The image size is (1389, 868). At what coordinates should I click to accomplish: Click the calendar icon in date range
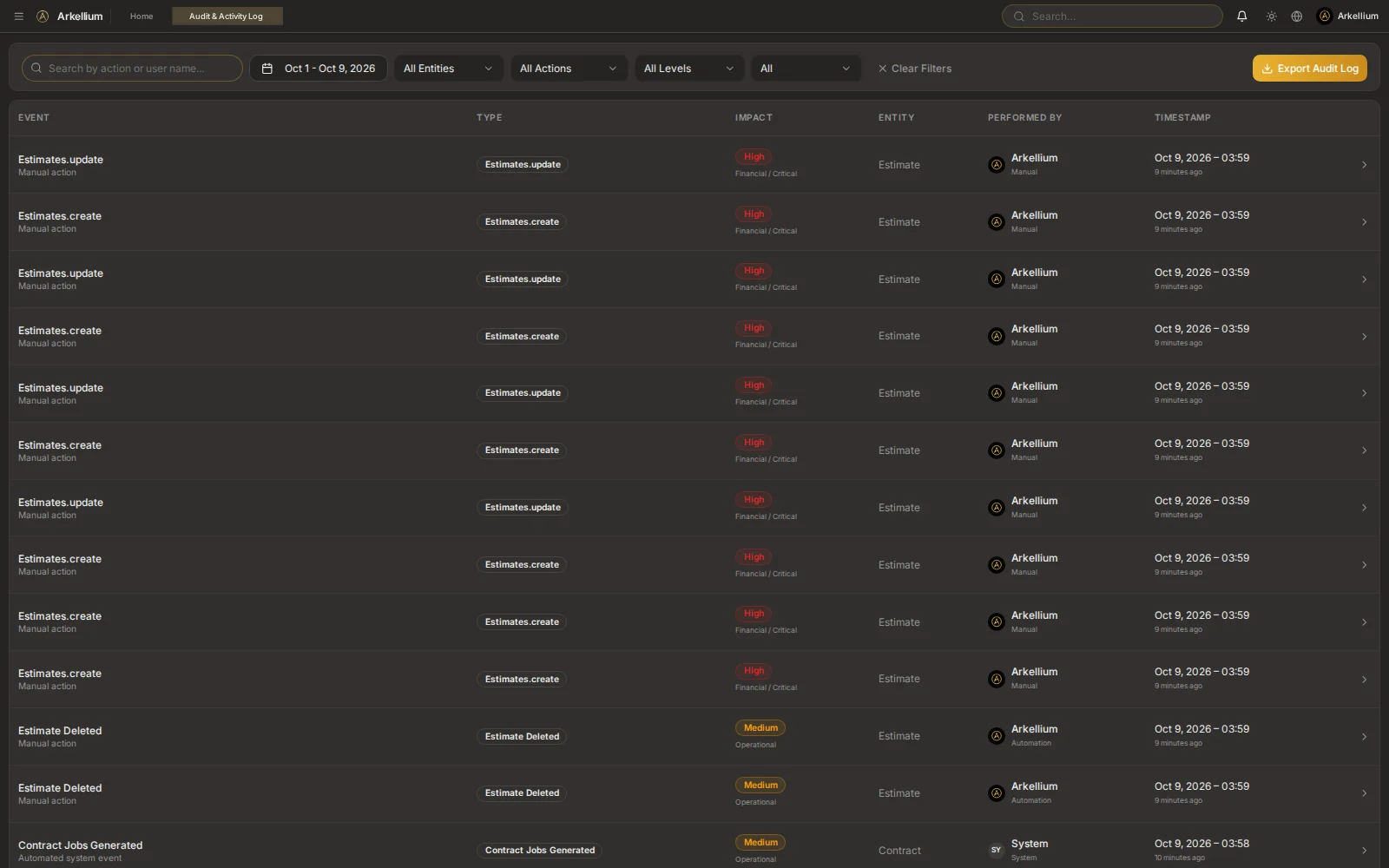(267, 69)
